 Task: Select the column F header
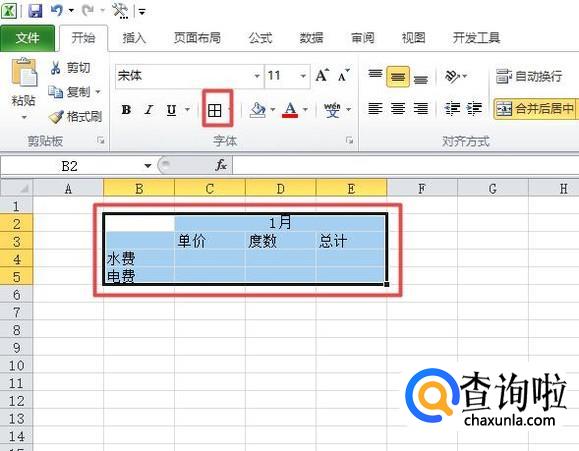coord(422,189)
